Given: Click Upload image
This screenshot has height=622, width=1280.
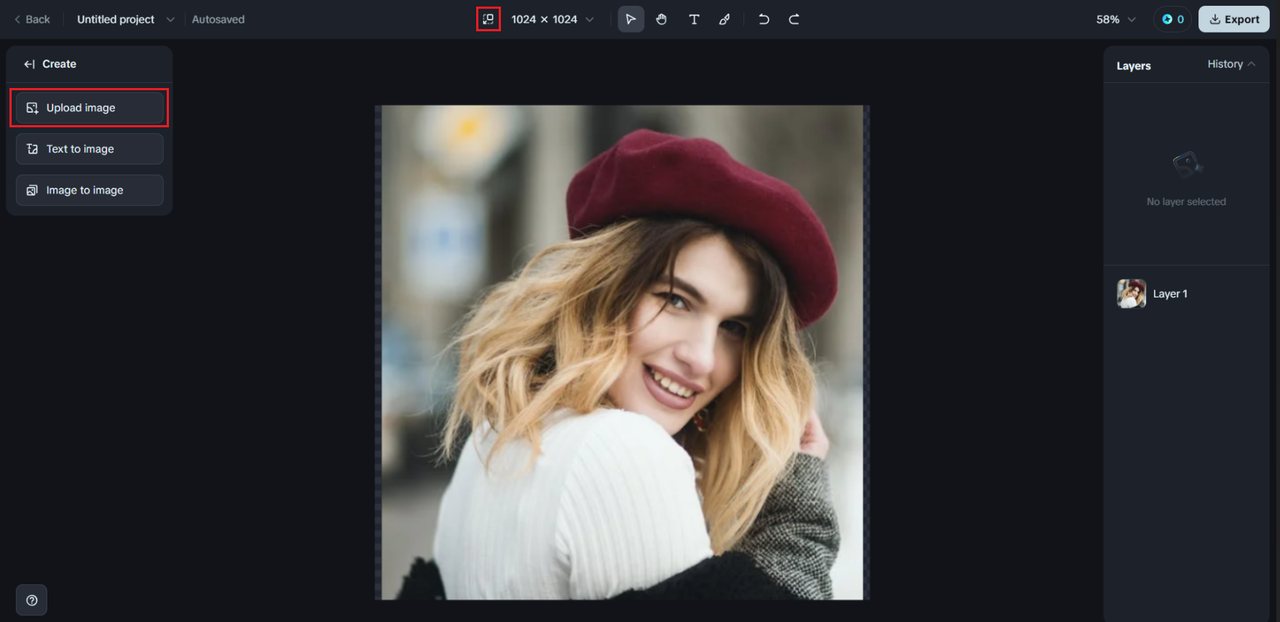Looking at the screenshot, I should (90, 108).
